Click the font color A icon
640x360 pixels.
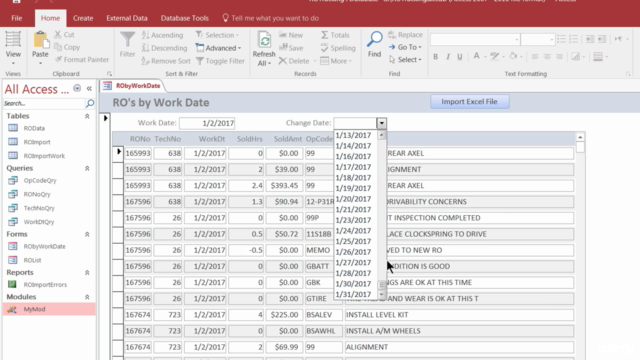(476, 56)
